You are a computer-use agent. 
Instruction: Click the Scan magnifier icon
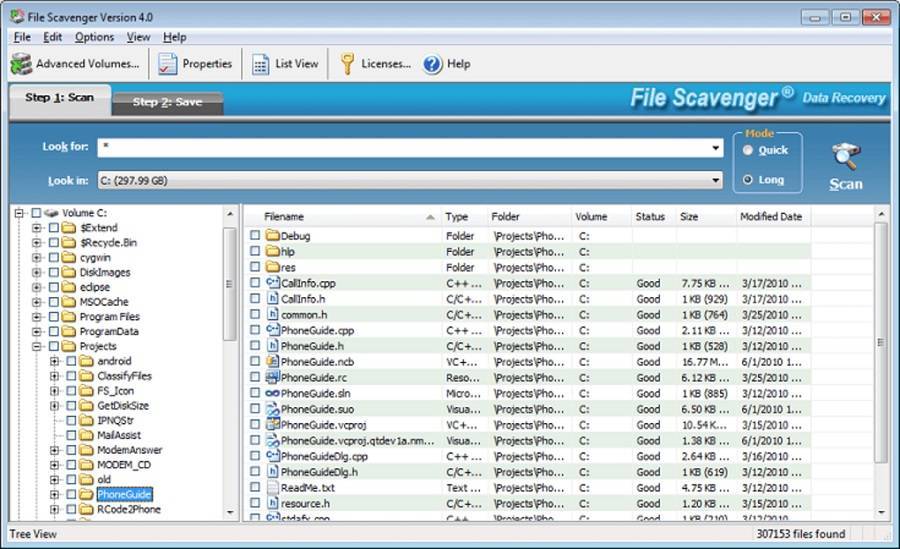click(x=846, y=157)
